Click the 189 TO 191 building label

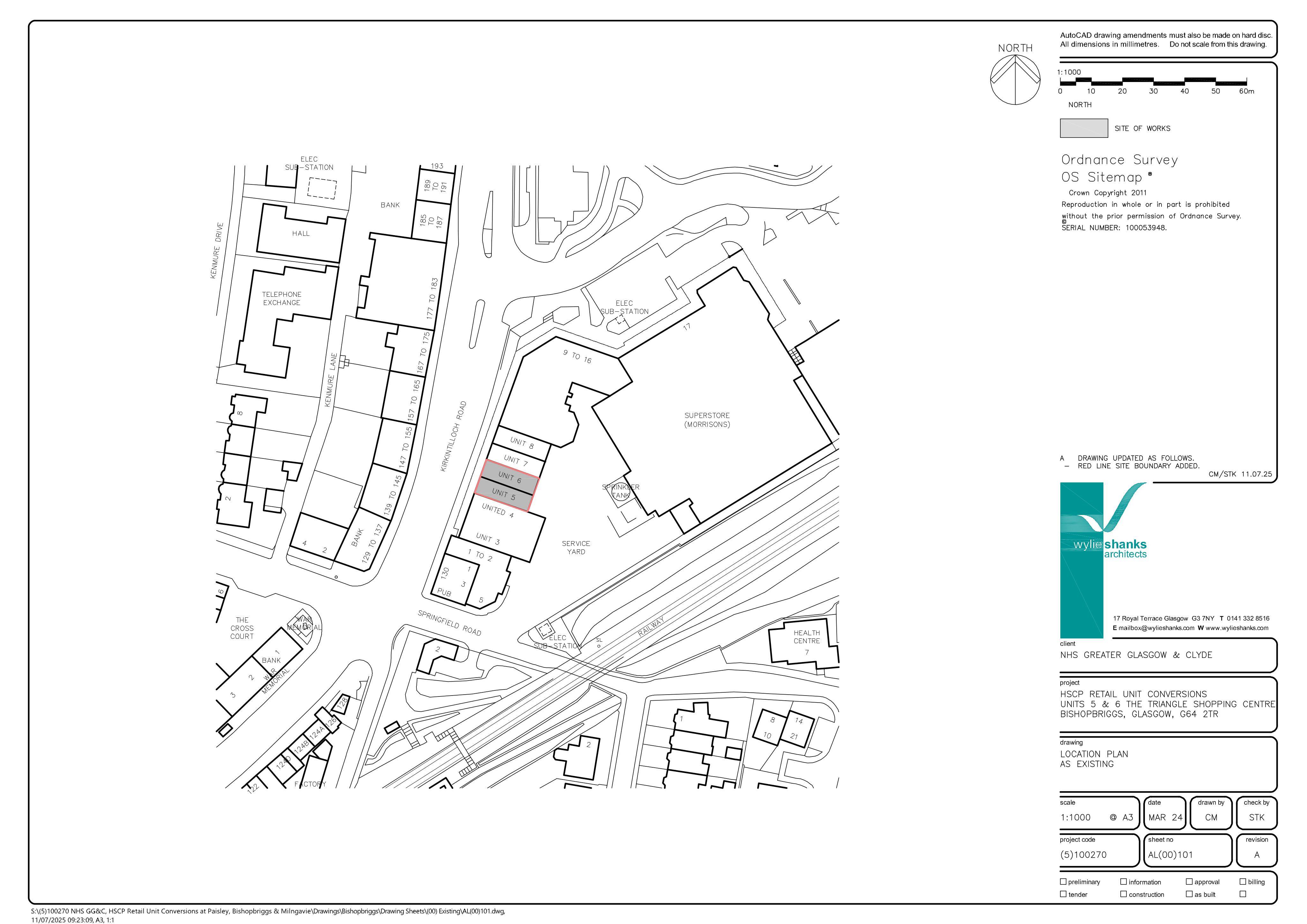click(x=436, y=186)
